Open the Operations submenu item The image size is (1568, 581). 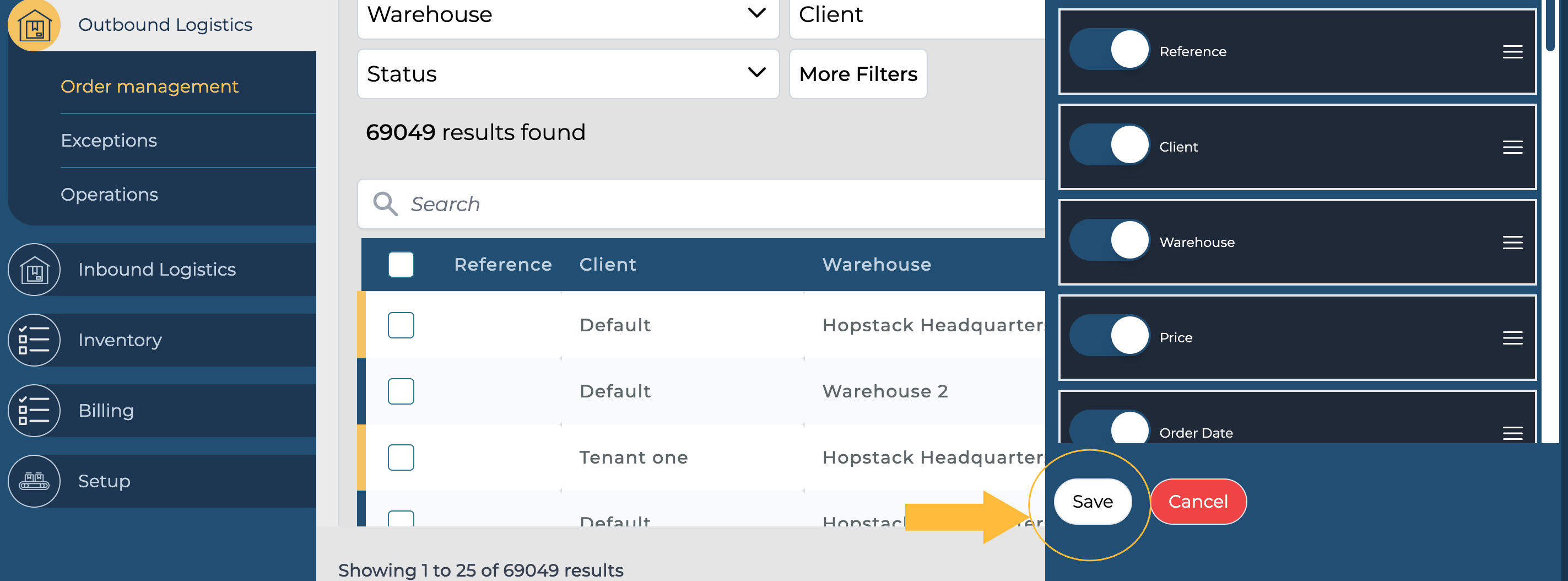110,195
